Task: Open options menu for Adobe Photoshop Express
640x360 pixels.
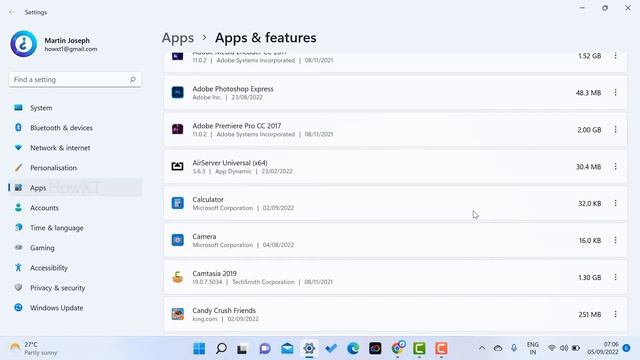Action: pos(615,93)
